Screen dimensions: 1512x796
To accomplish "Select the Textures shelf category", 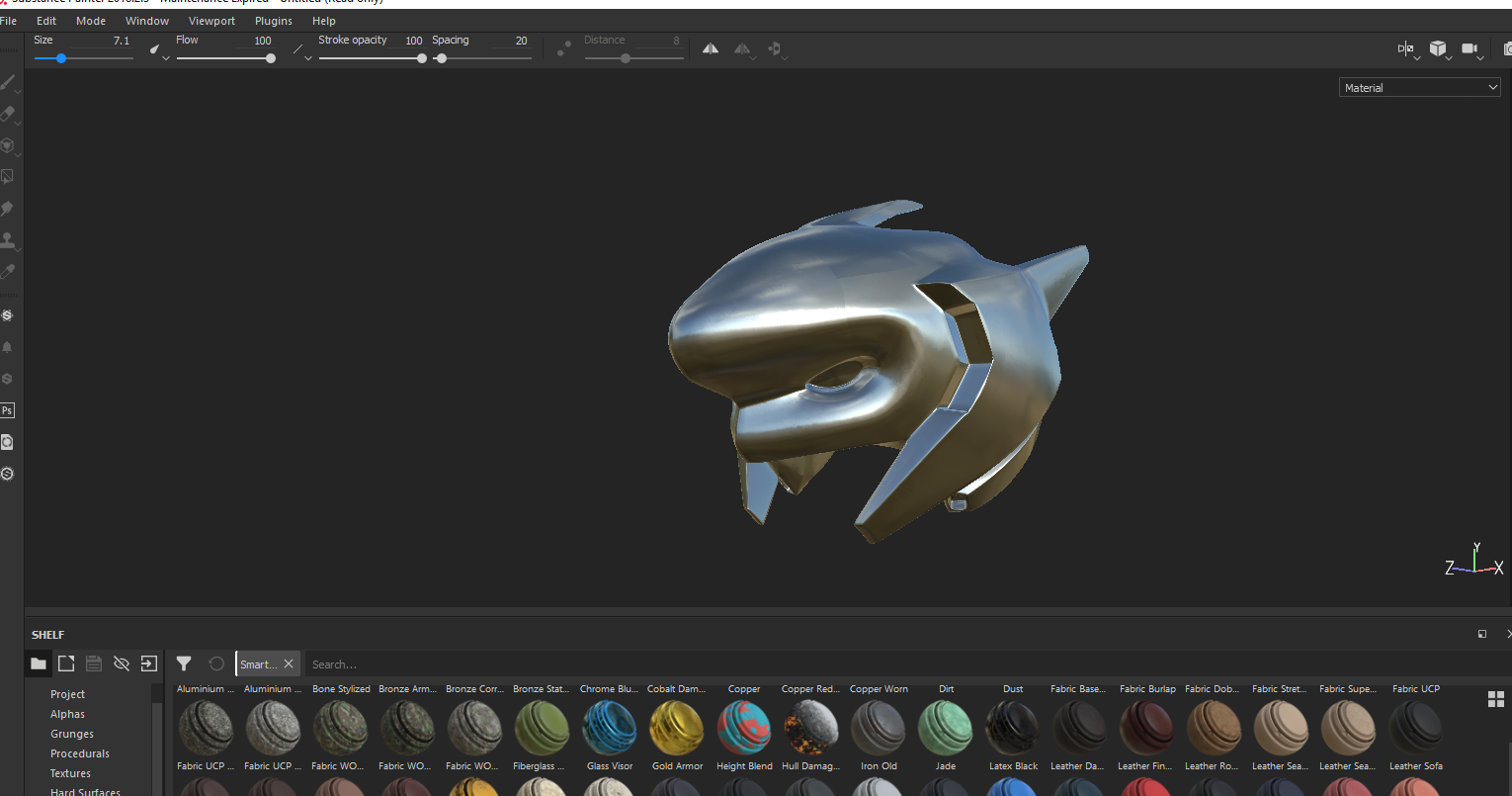I will tap(70, 773).
